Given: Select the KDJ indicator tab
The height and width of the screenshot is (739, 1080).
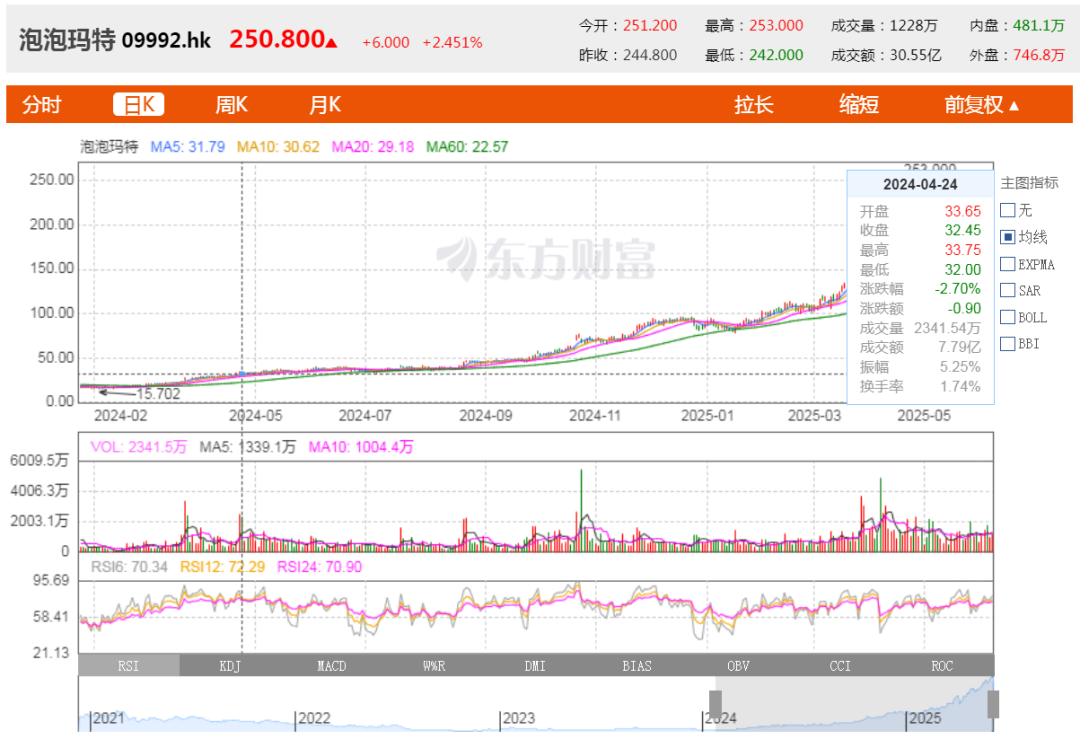Looking at the screenshot, I should click(x=231, y=666).
